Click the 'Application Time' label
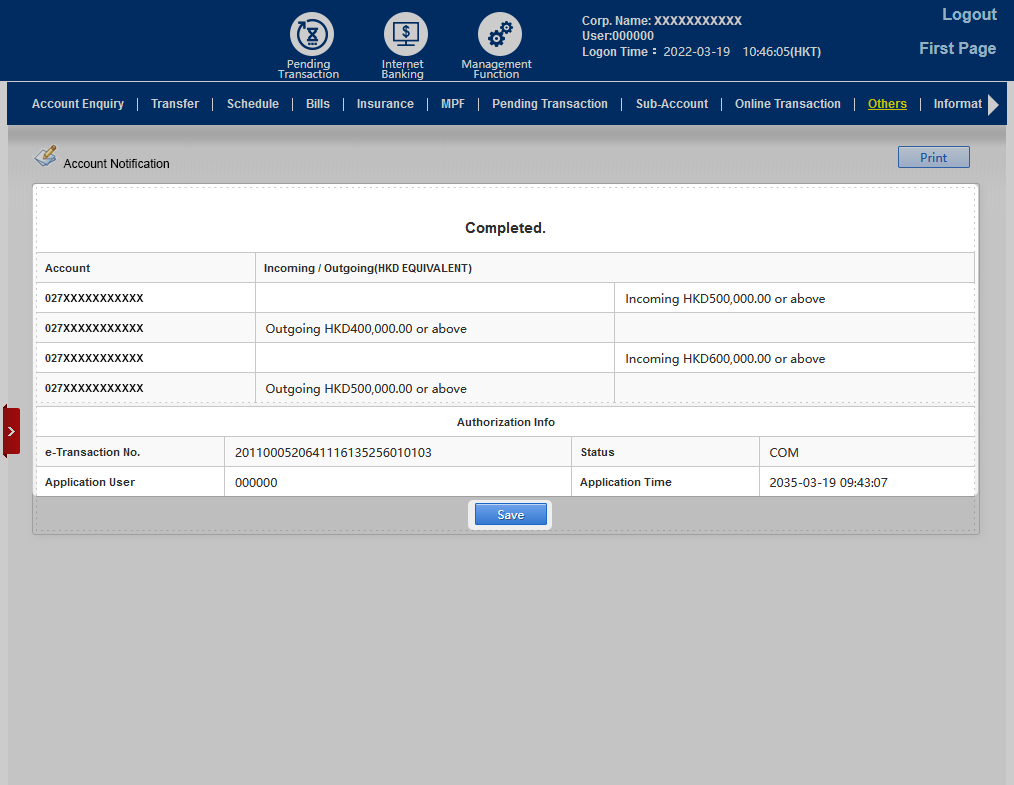This screenshot has height=785, width=1014. pos(625,482)
